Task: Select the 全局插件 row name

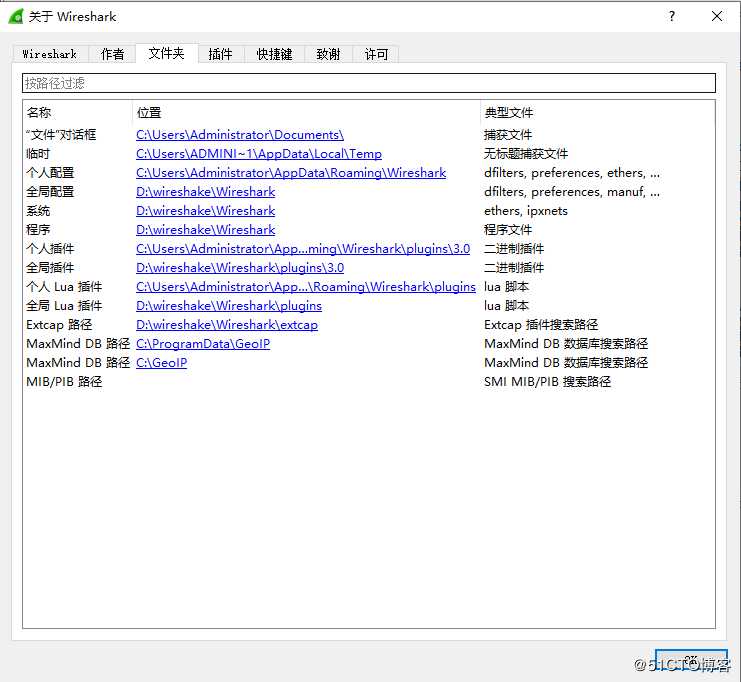Action: [50, 268]
